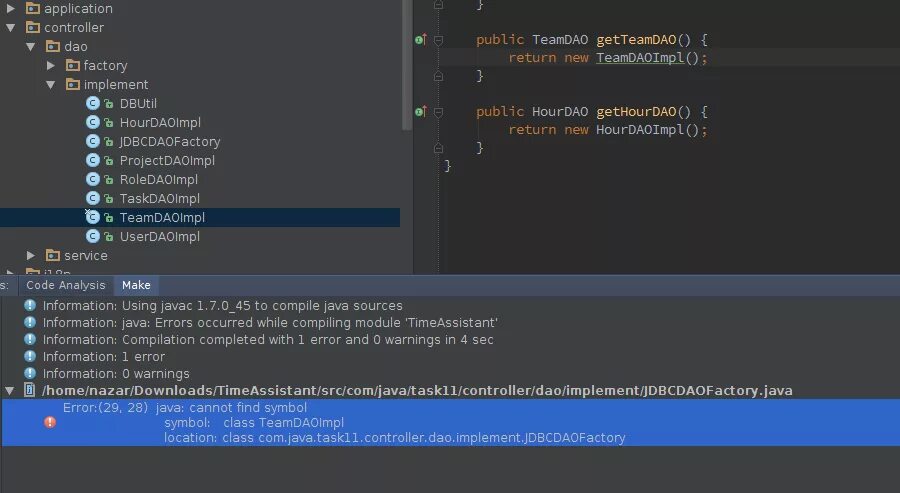Collapse the dao folder
Screen dimensions: 900x493
click(30, 46)
